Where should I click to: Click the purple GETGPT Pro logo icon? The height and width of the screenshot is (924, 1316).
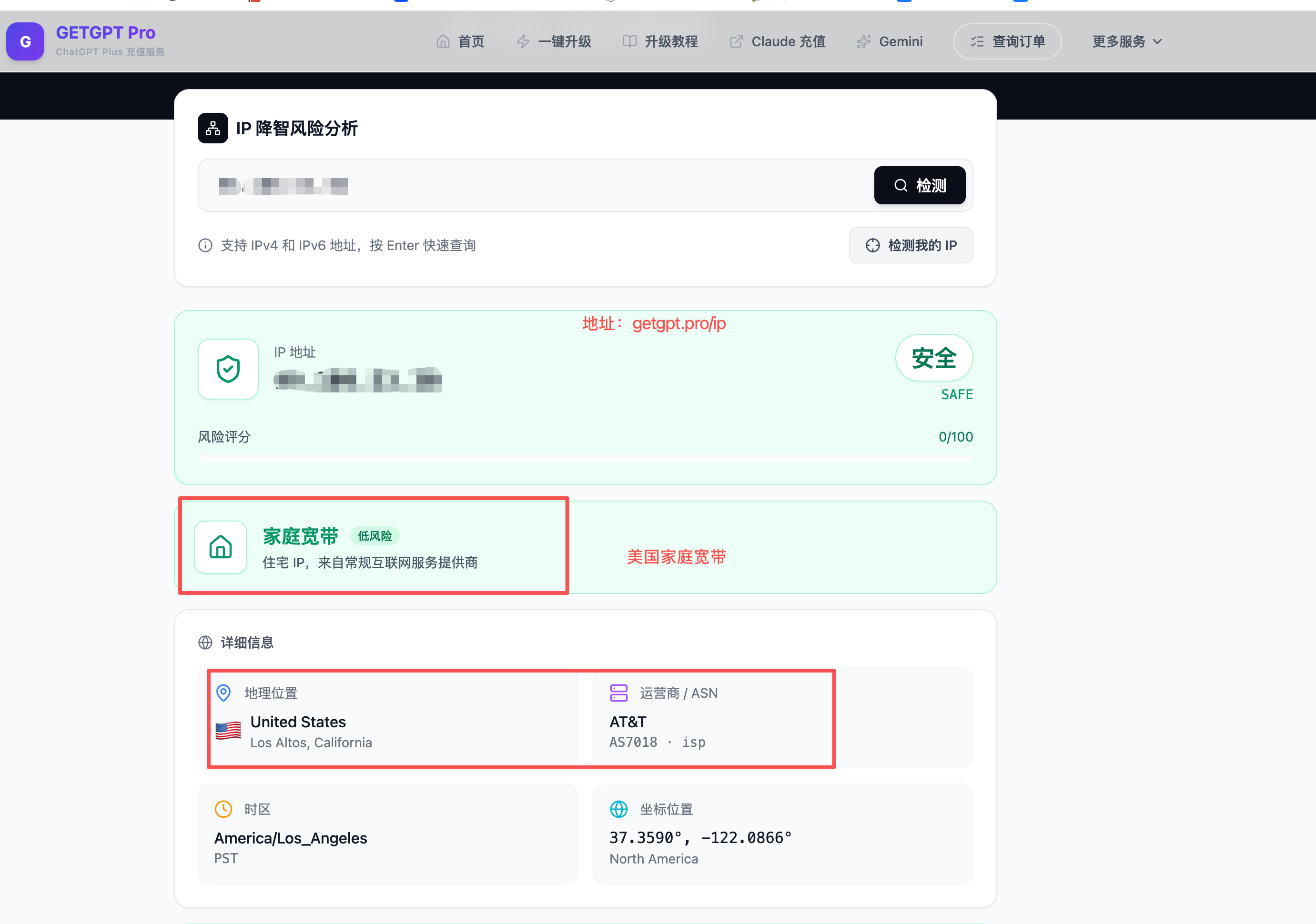tap(25, 41)
